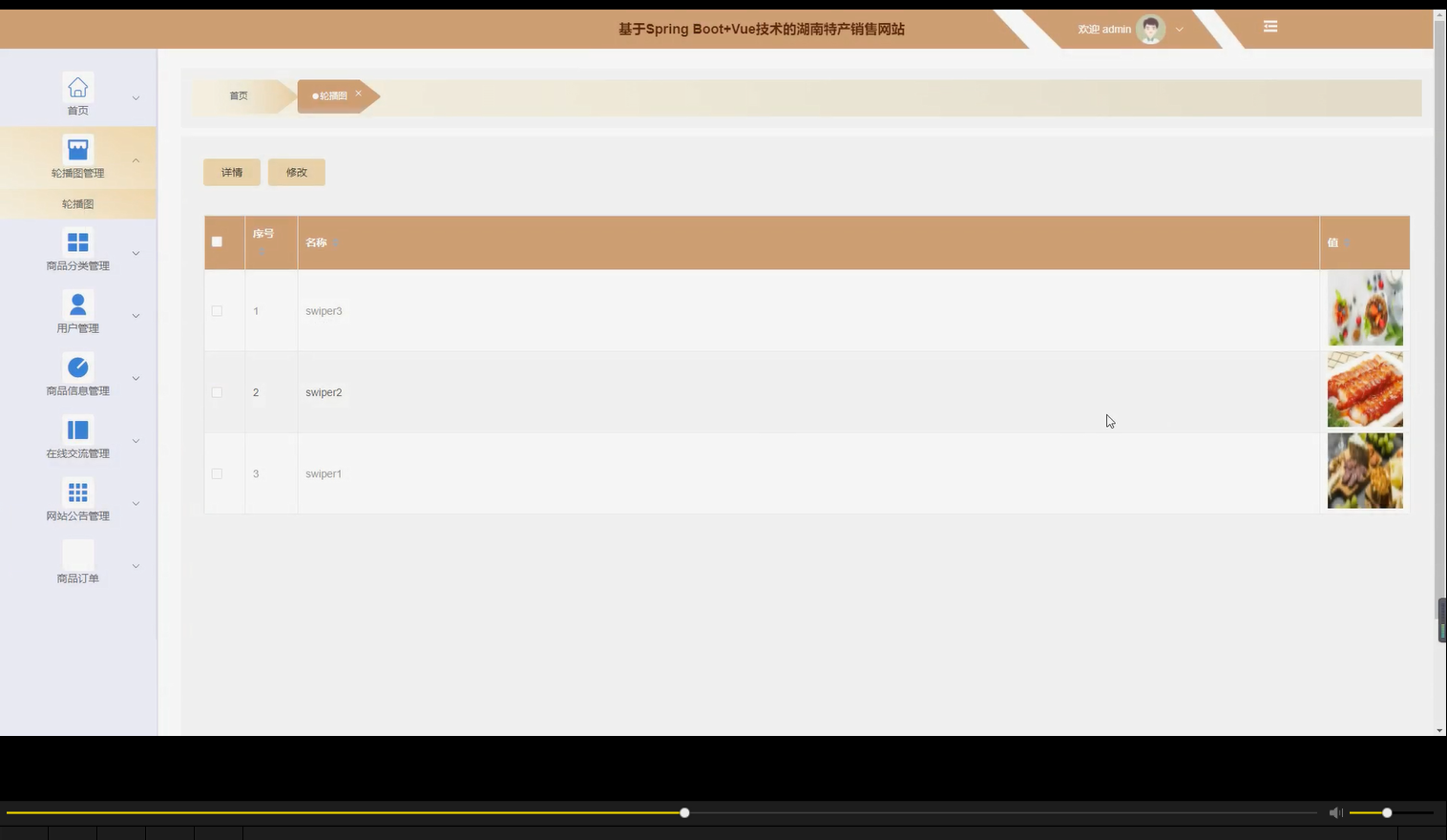1447x840 pixels.
Task: Expand the 商品信息管理 chevron
Action: [x=136, y=378]
